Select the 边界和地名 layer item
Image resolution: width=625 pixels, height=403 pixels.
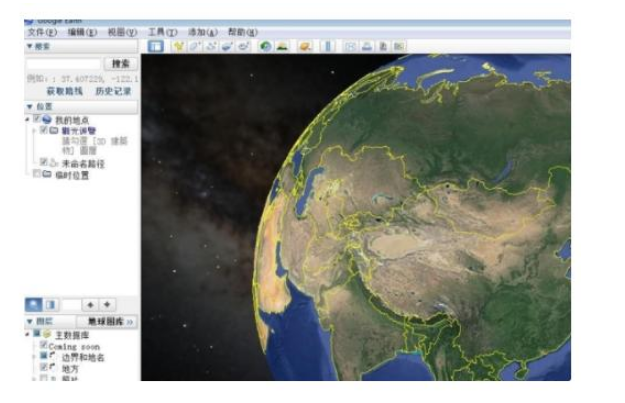pos(83,358)
